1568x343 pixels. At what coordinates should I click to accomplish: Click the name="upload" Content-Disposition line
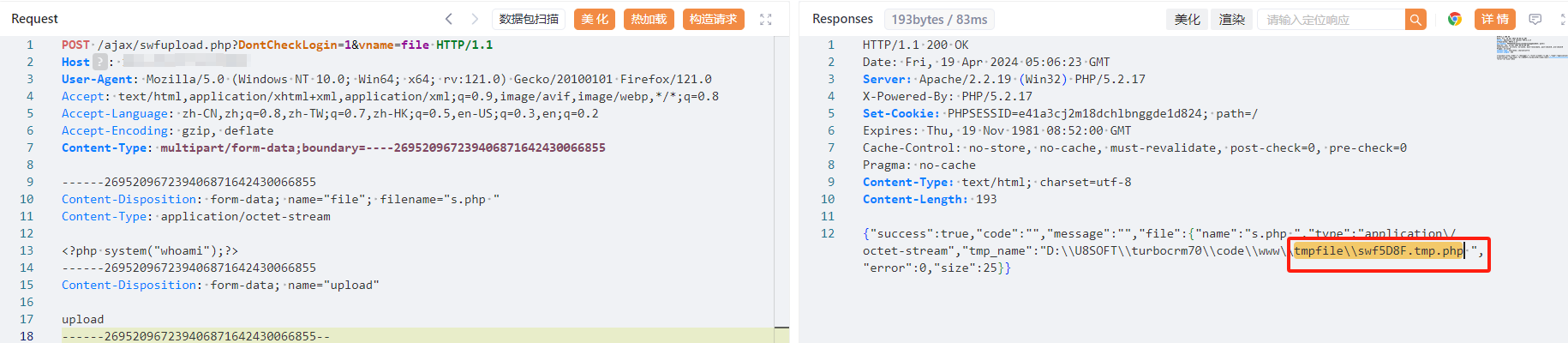[x=220, y=285]
